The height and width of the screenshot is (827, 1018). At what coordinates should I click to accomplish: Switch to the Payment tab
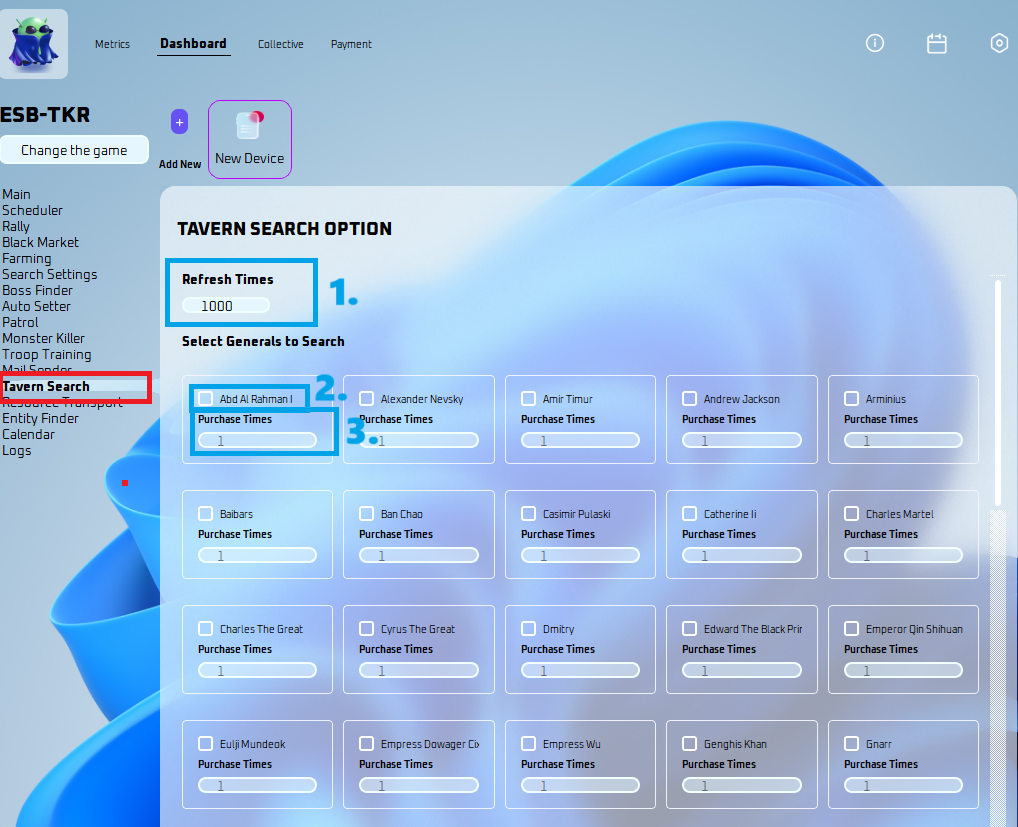[x=351, y=44]
